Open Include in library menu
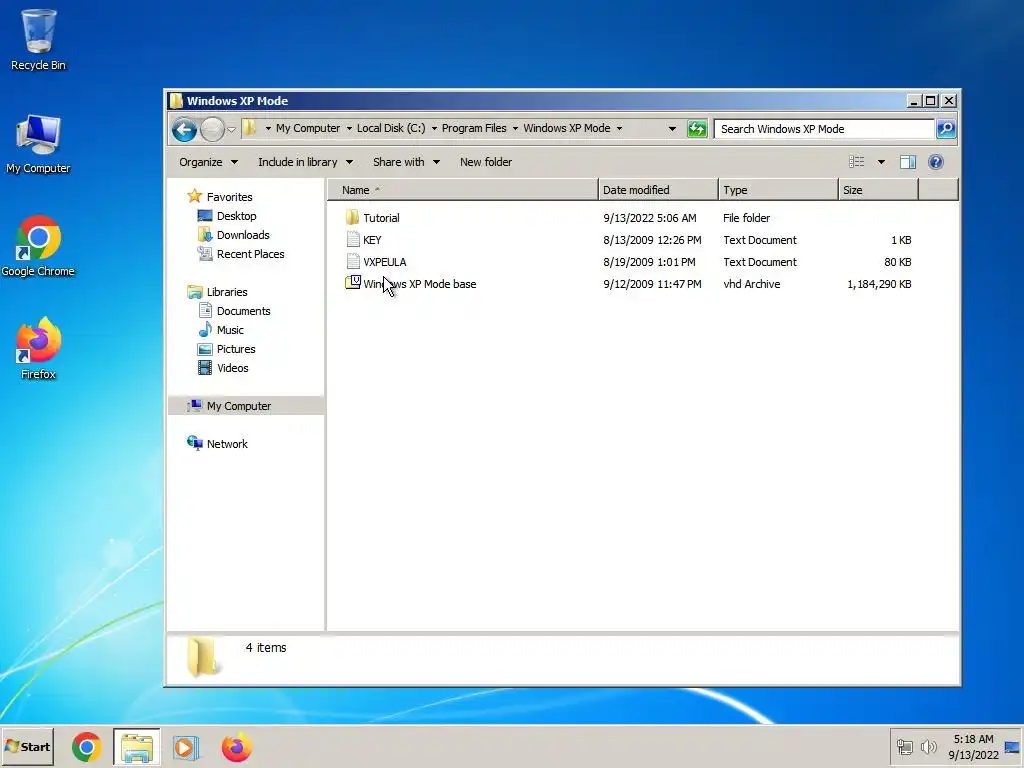Image resolution: width=1024 pixels, height=768 pixels. 305,162
